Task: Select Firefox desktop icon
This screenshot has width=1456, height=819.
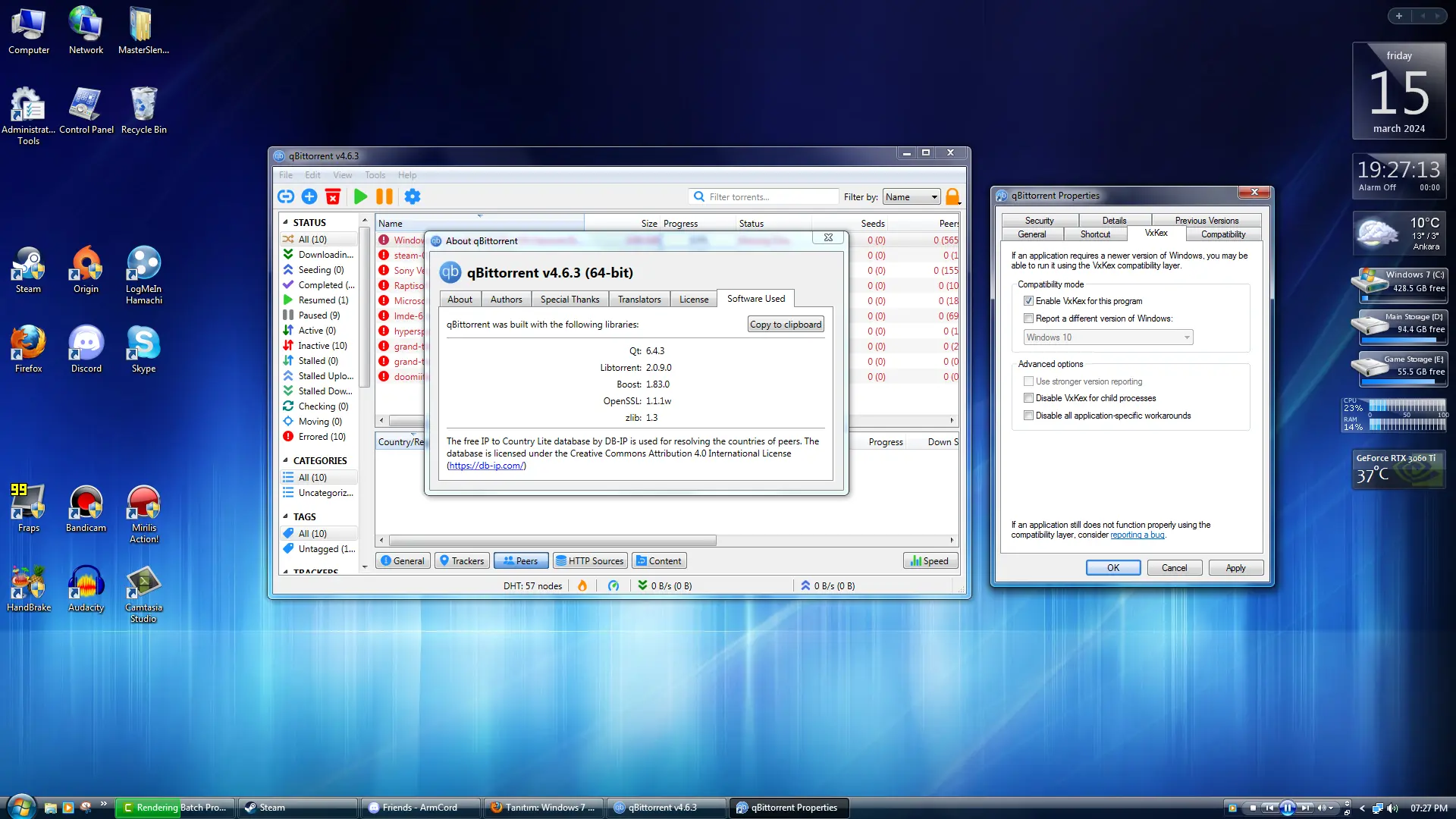Action: pyautogui.click(x=29, y=350)
